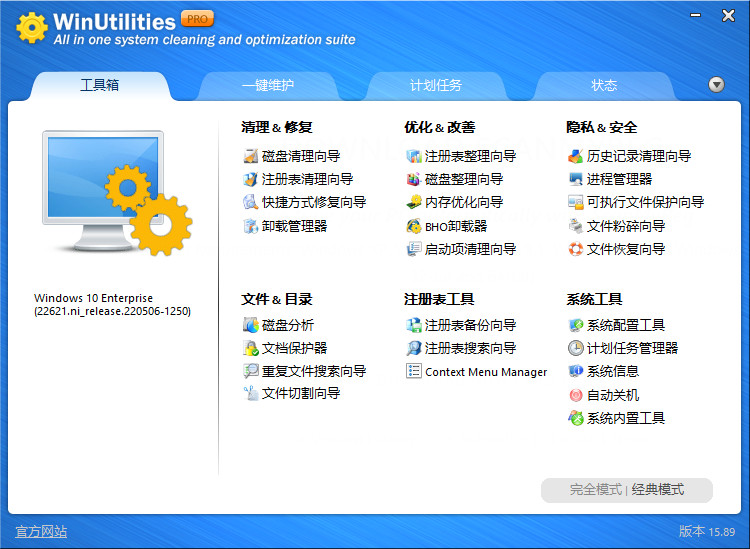This screenshot has width=750, height=549.
Task: Open 注册表搜索向导 label
Action: pos(470,348)
